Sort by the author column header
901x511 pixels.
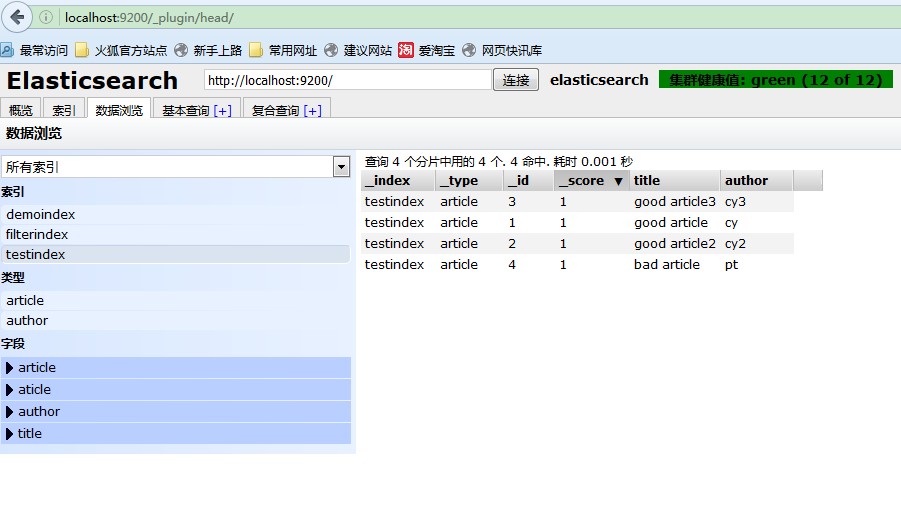pos(757,180)
